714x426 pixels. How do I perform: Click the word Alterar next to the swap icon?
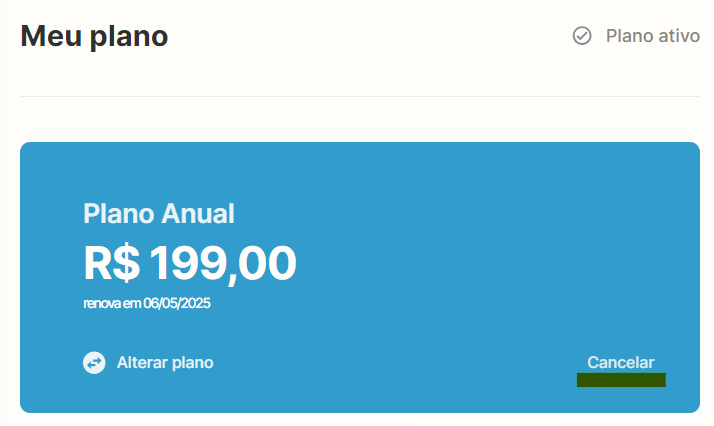[142, 362]
